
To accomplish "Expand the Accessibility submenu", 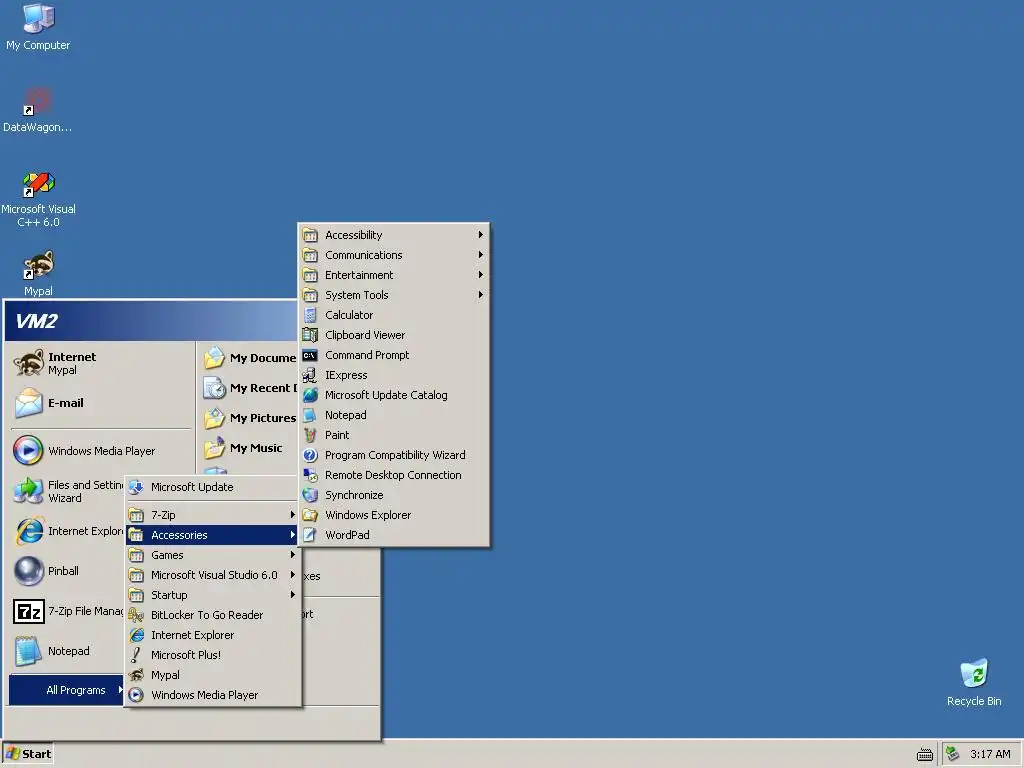I will pos(394,235).
